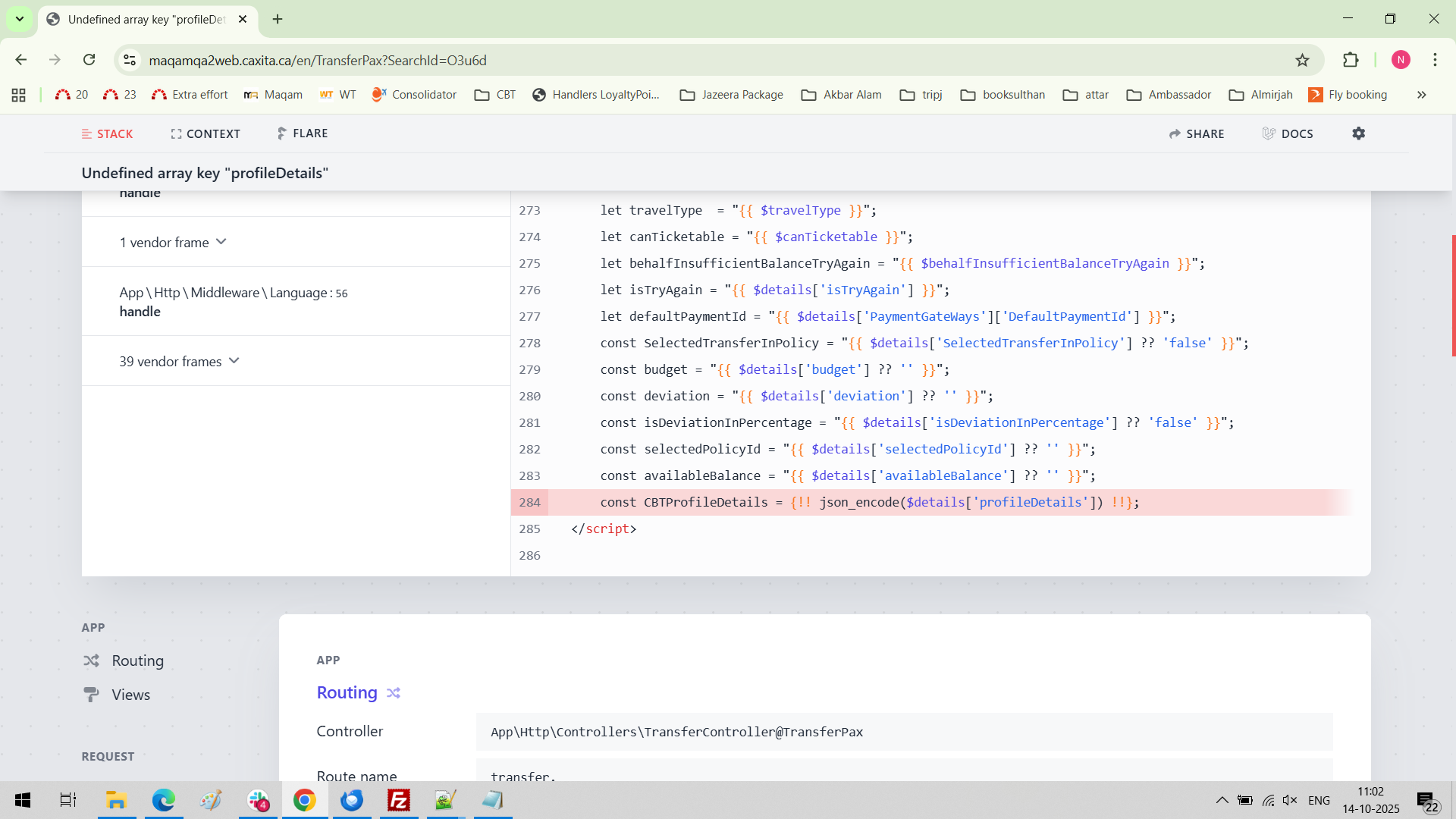Reload the page

click(x=89, y=60)
